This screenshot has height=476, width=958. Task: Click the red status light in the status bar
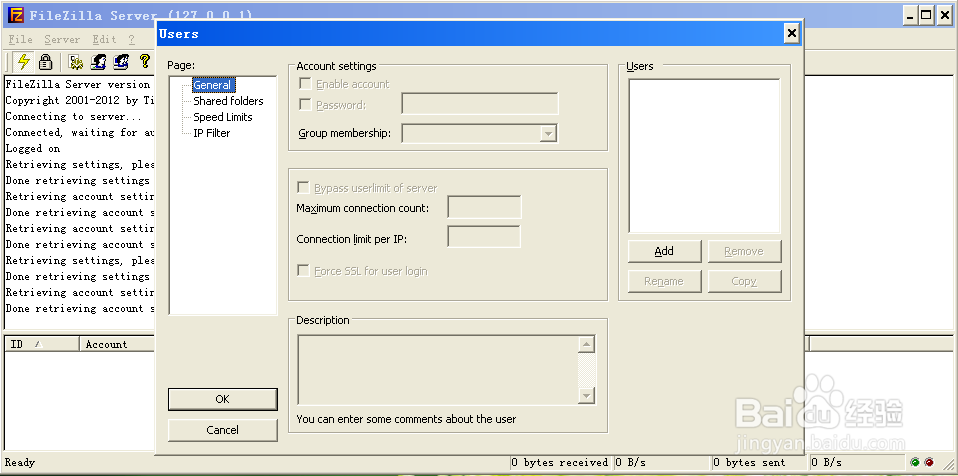tap(929, 463)
